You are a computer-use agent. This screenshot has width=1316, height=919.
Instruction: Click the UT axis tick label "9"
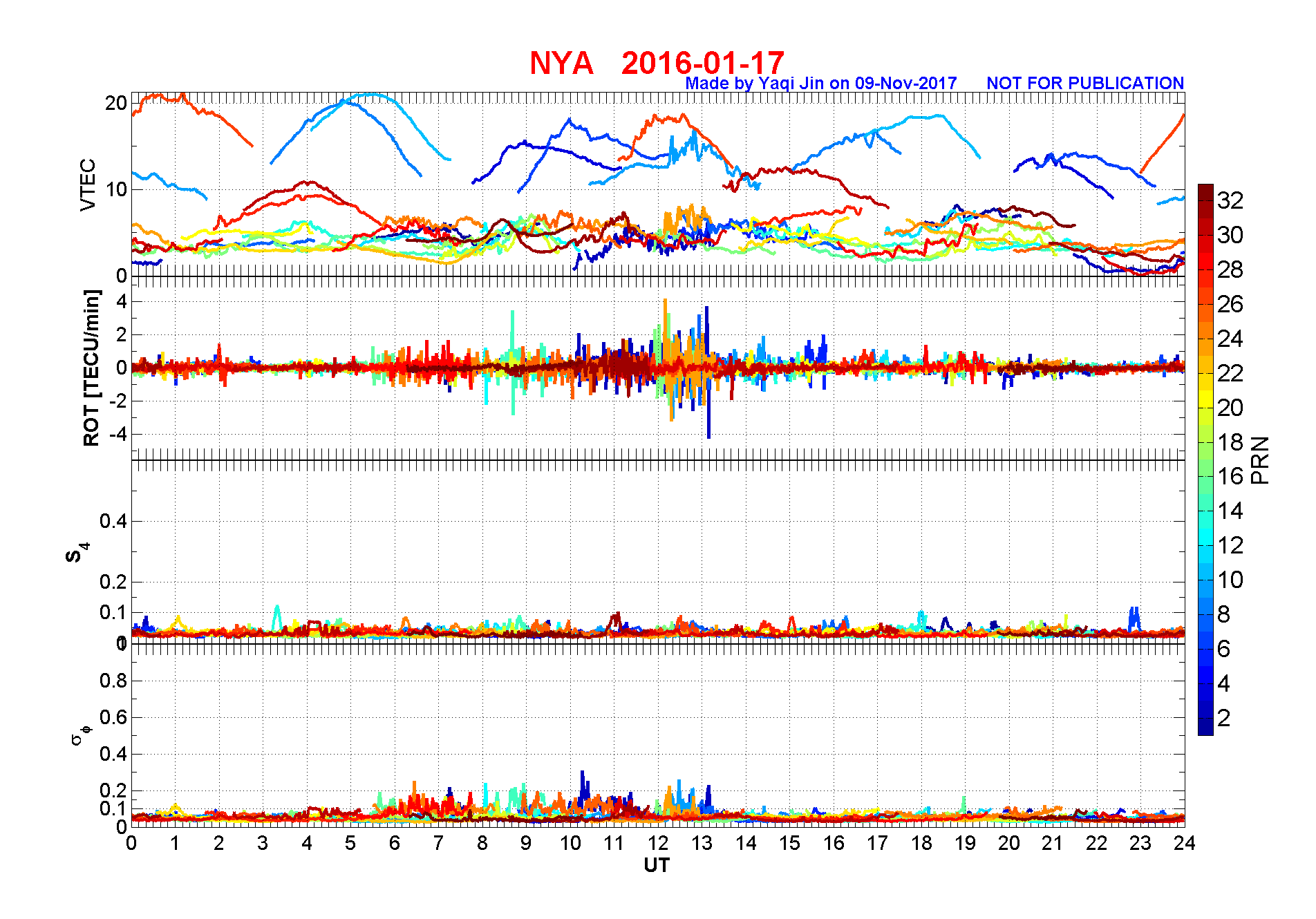click(526, 843)
